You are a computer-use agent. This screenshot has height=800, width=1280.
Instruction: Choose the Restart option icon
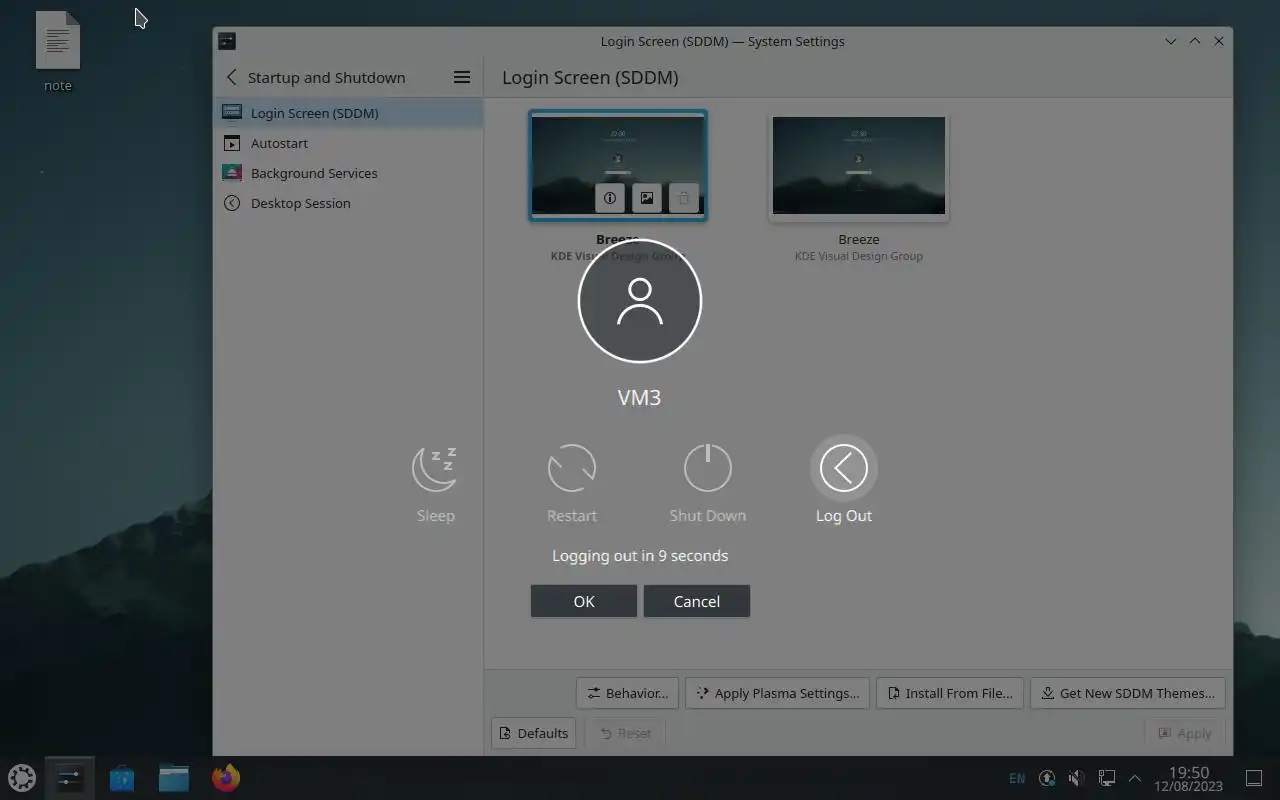click(572, 468)
